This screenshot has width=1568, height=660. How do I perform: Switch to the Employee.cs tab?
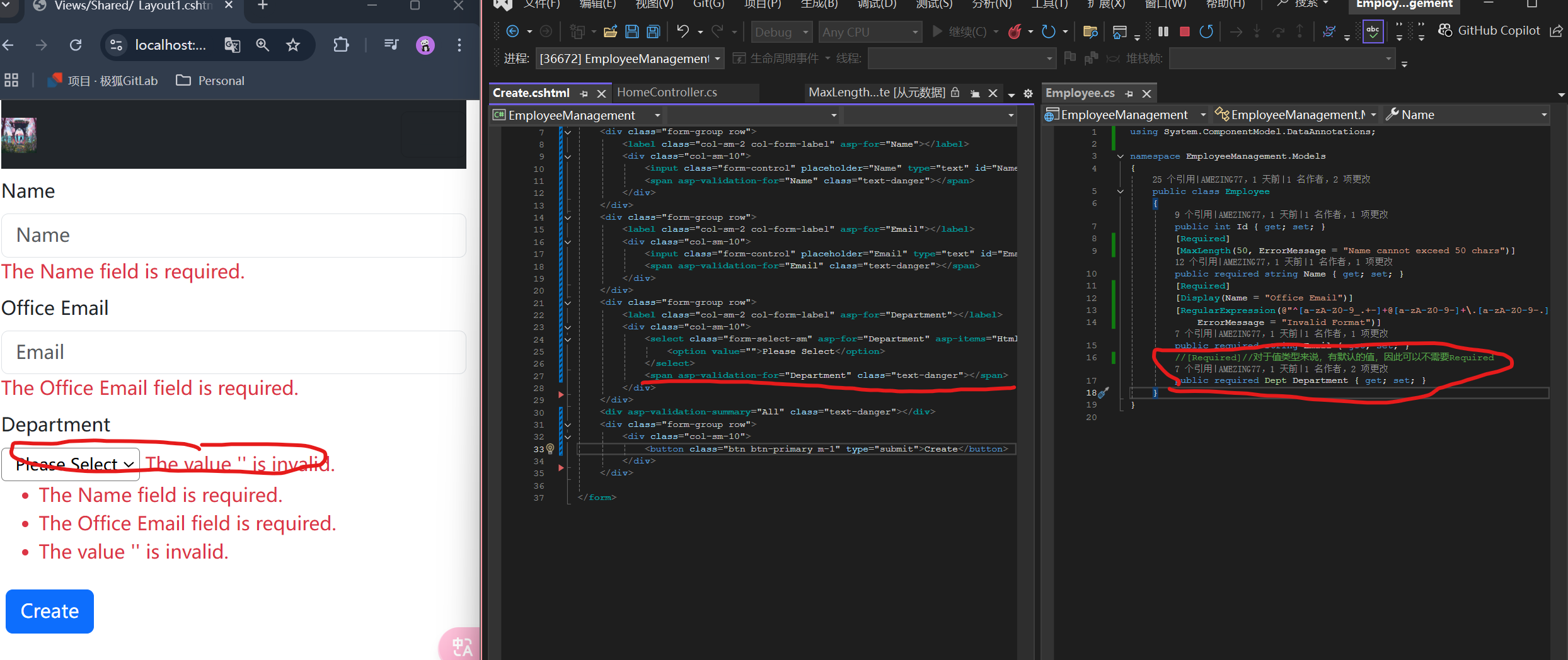point(1080,93)
